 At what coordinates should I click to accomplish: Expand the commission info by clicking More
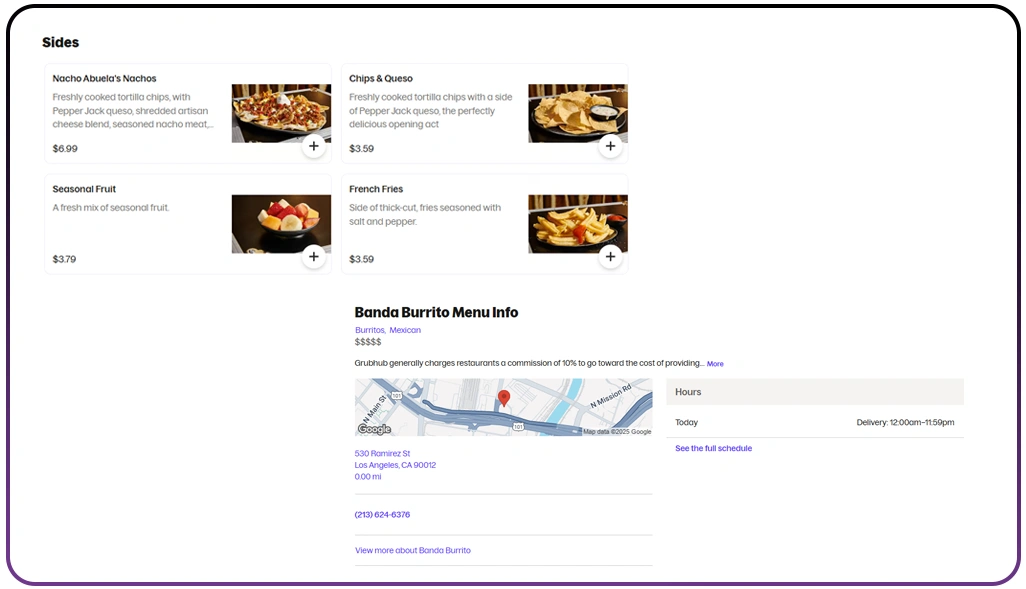tap(715, 363)
